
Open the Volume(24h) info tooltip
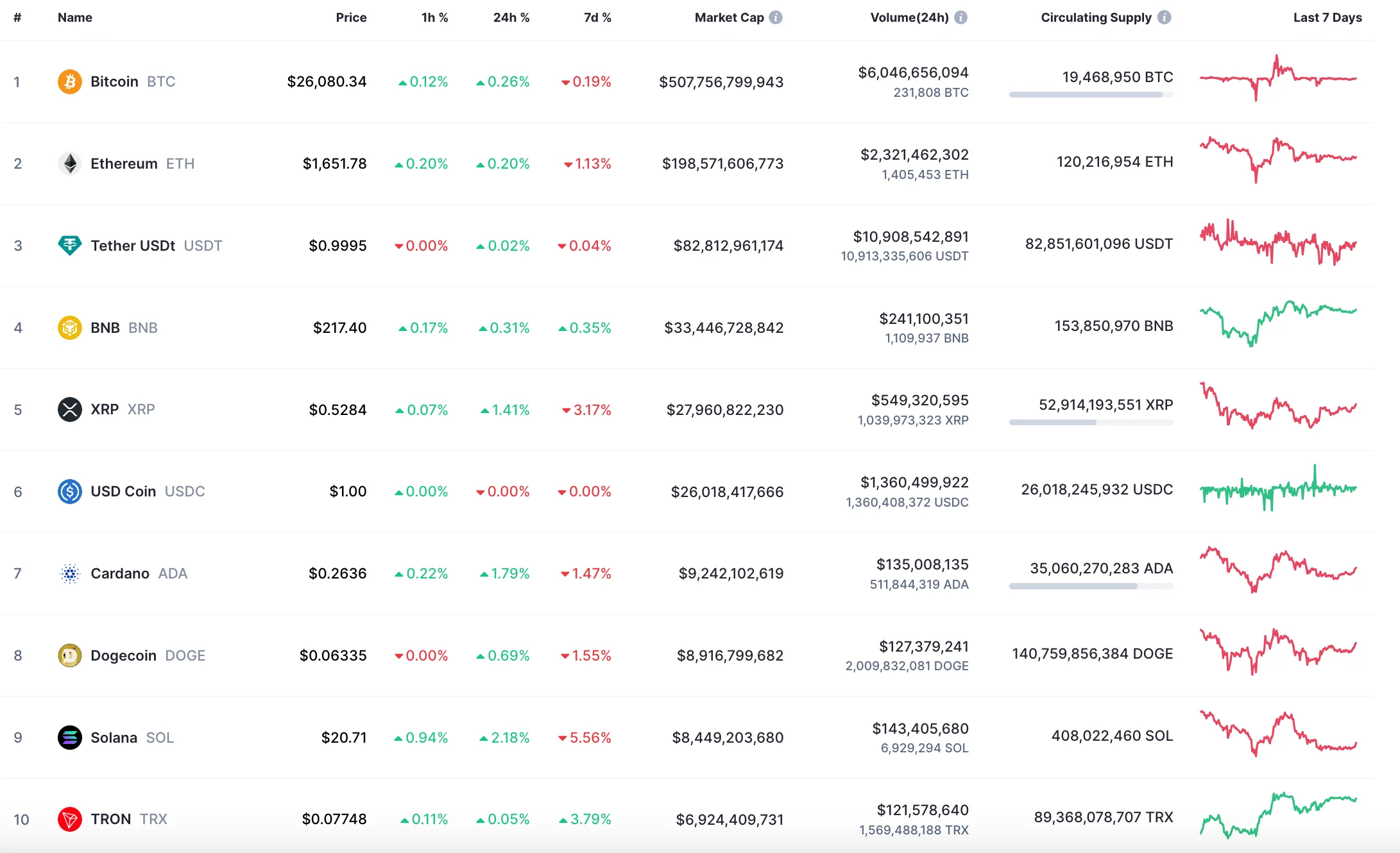[960, 17]
